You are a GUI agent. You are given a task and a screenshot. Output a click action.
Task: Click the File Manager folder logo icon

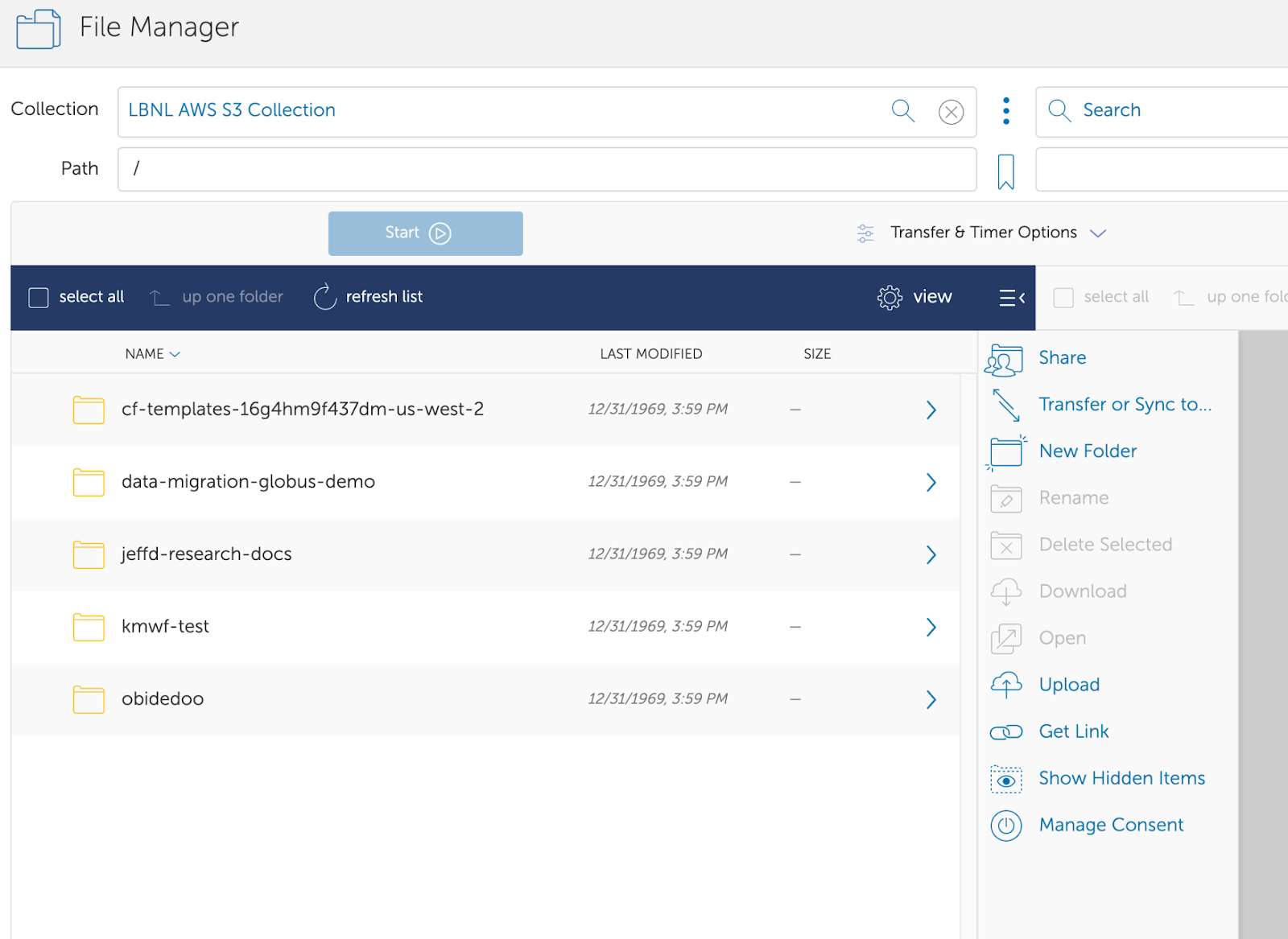[x=38, y=29]
